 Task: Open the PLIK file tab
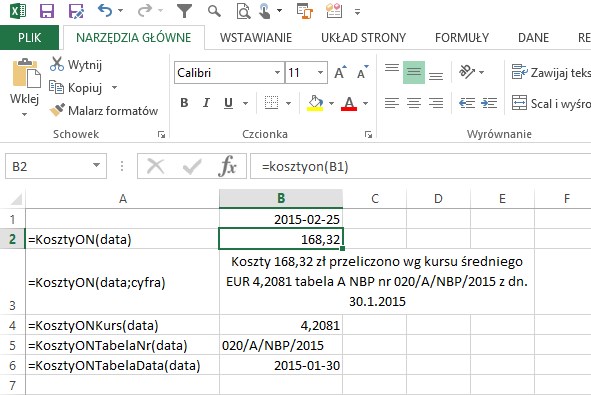pos(29,38)
